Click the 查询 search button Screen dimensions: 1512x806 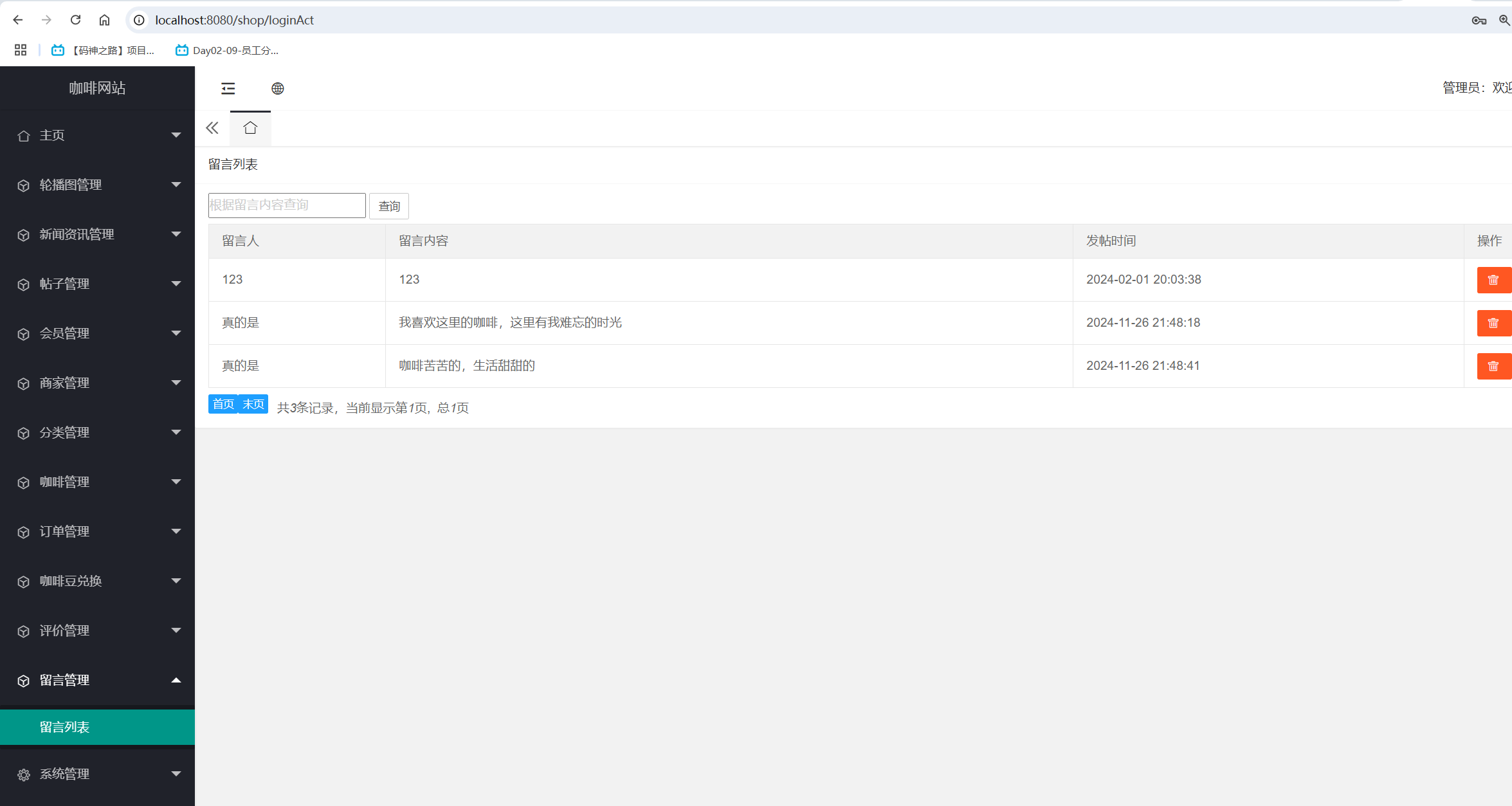(x=388, y=206)
